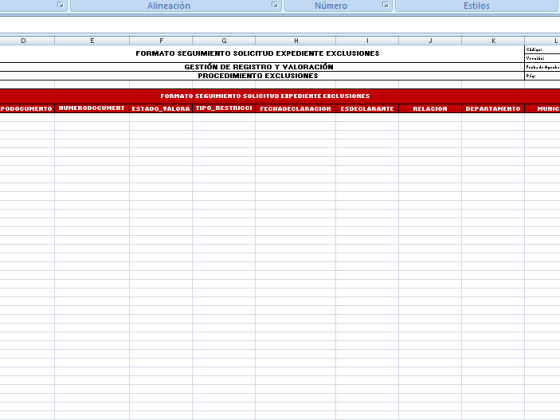Select column F header
Image resolution: width=560 pixels, height=420 pixels.
coord(161,41)
